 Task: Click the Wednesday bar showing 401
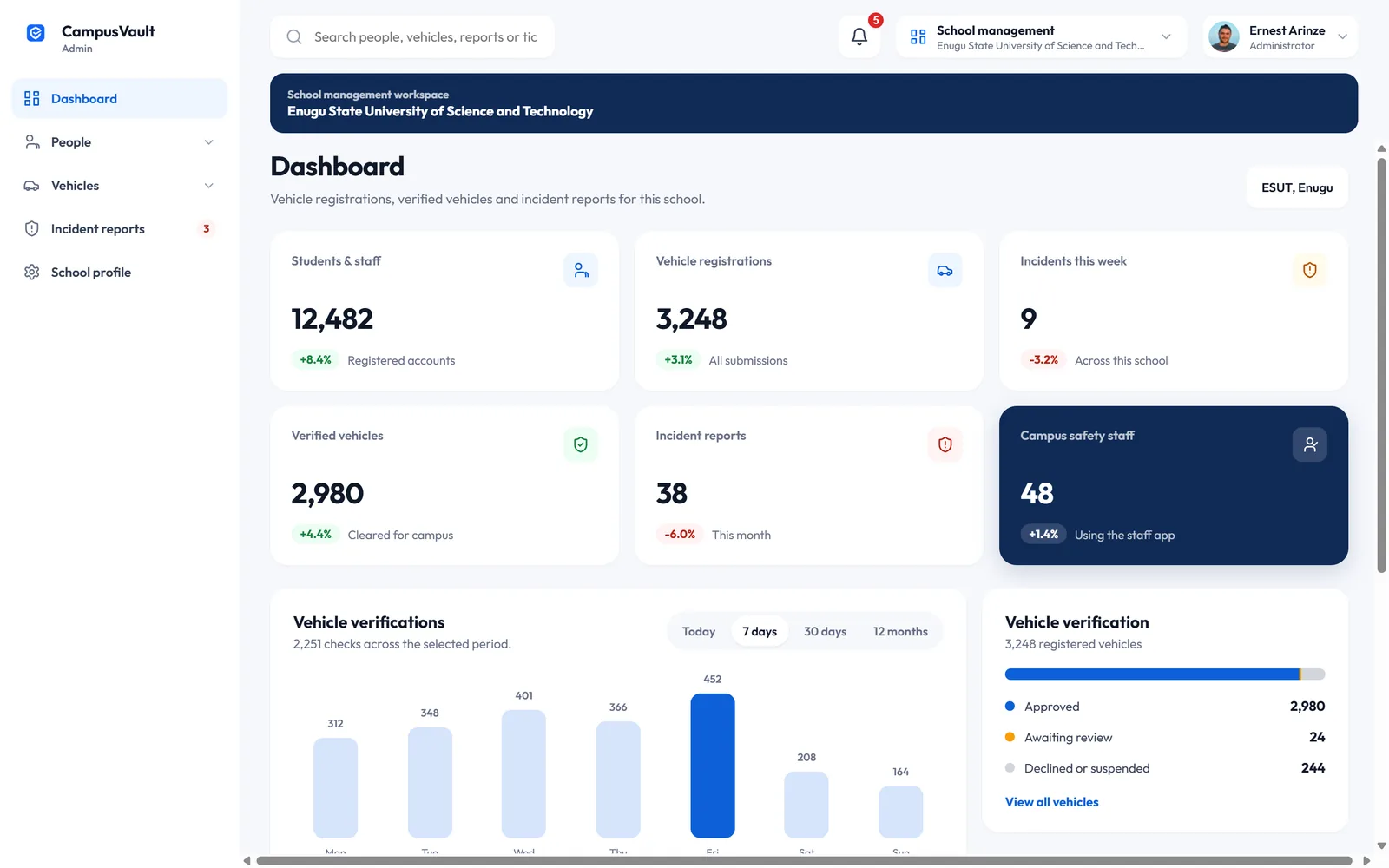[523, 774]
